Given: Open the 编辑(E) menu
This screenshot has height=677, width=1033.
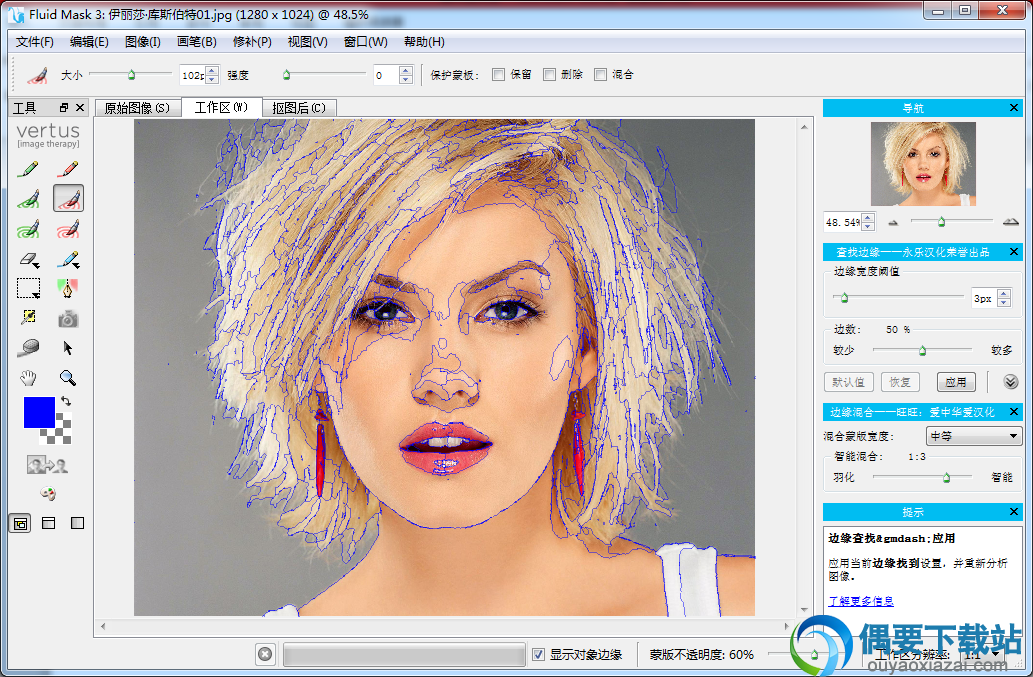Looking at the screenshot, I should (x=89, y=41).
